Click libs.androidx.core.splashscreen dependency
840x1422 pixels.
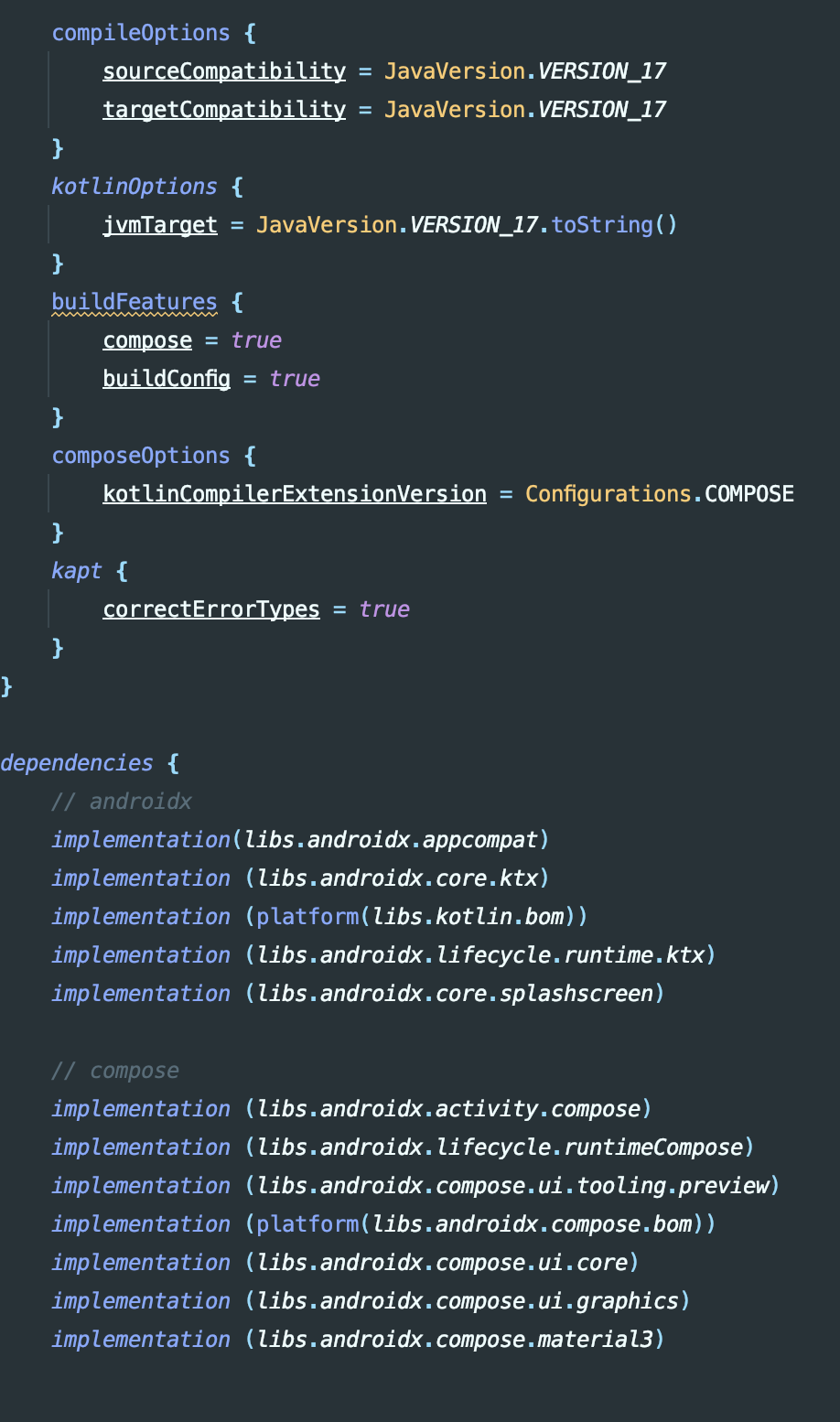[x=455, y=994]
